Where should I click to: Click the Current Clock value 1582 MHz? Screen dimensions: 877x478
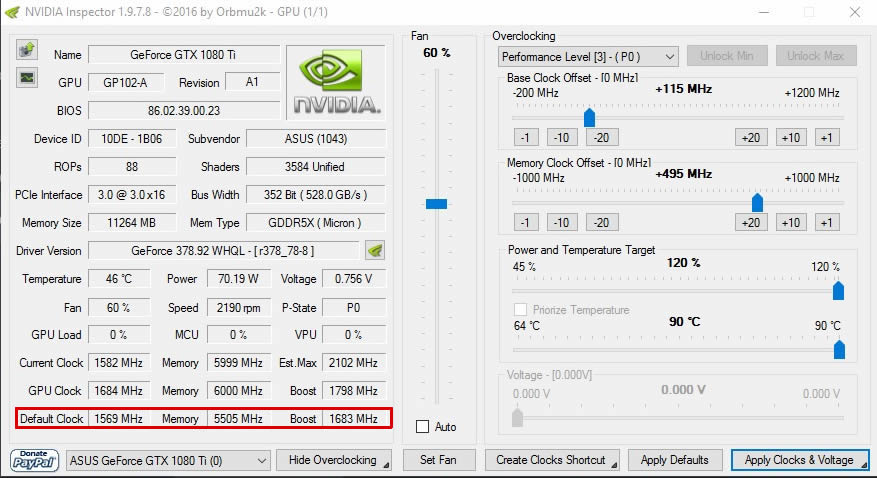119,362
